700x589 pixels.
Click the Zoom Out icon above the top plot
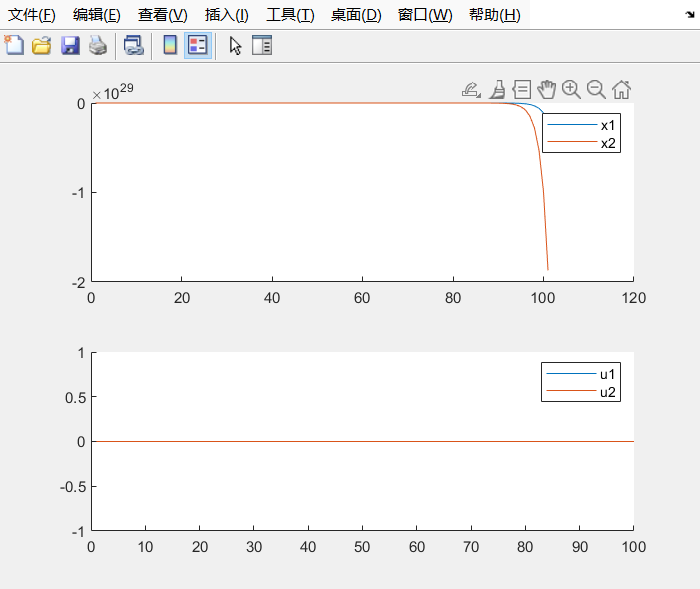click(596, 89)
